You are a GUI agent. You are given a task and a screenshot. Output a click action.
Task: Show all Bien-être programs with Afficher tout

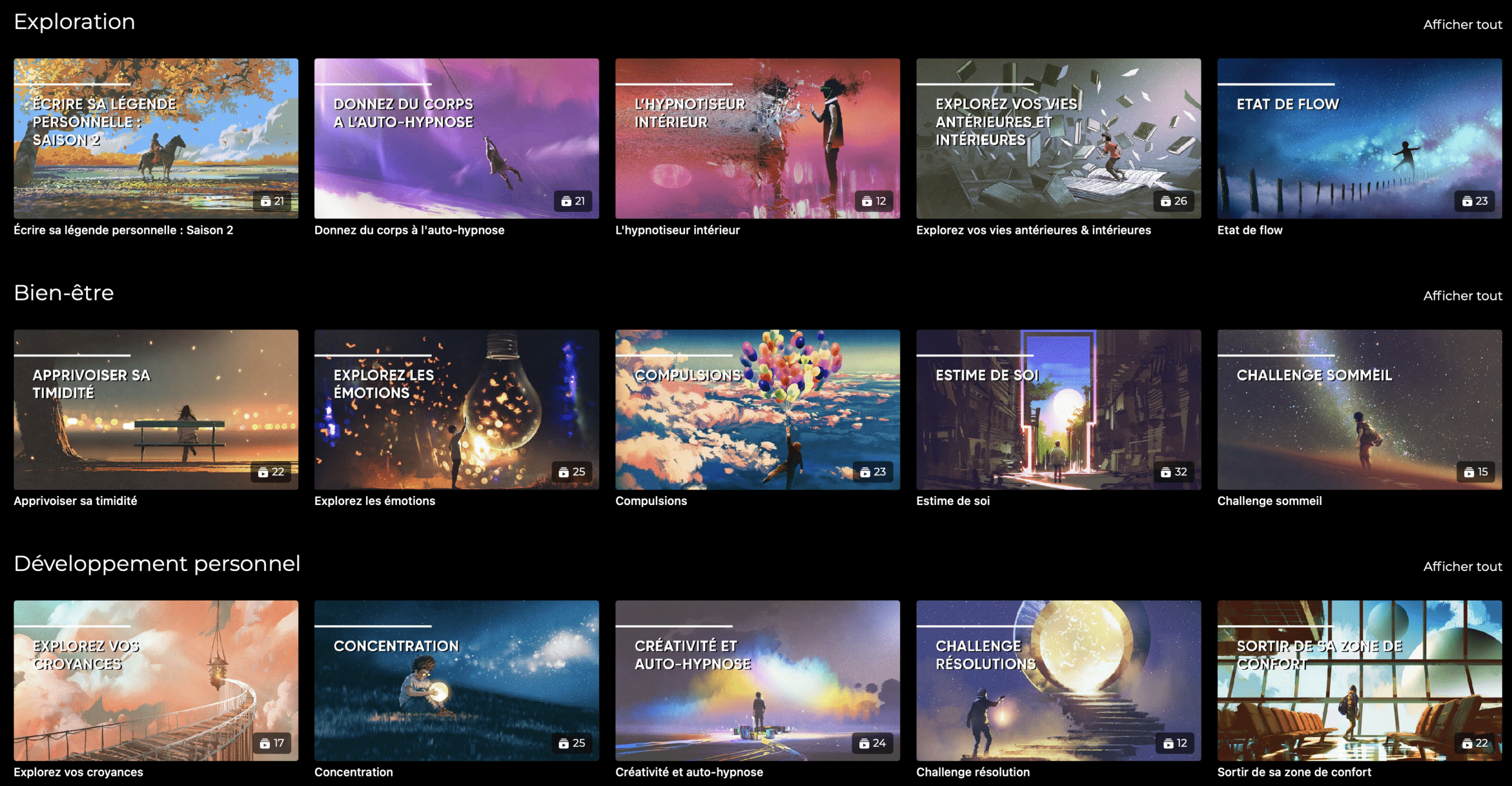(x=1462, y=296)
